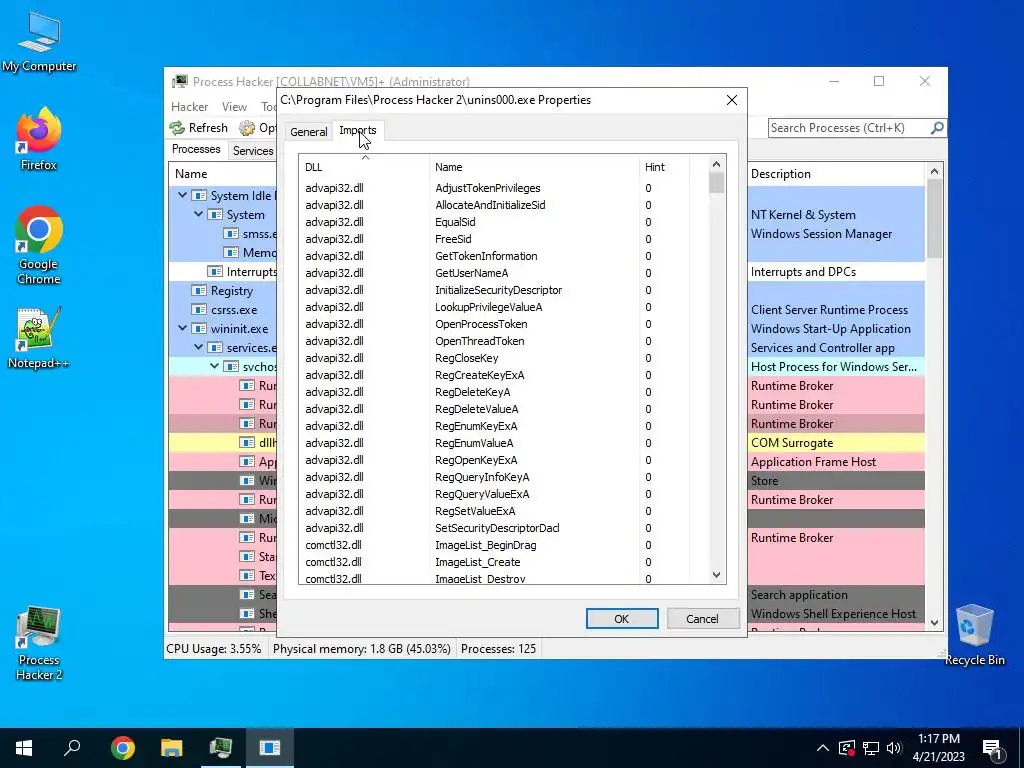Image resolution: width=1024 pixels, height=768 pixels.
Task: Collapse the System Idle Process tree node
Action: [x=183, y=195]
